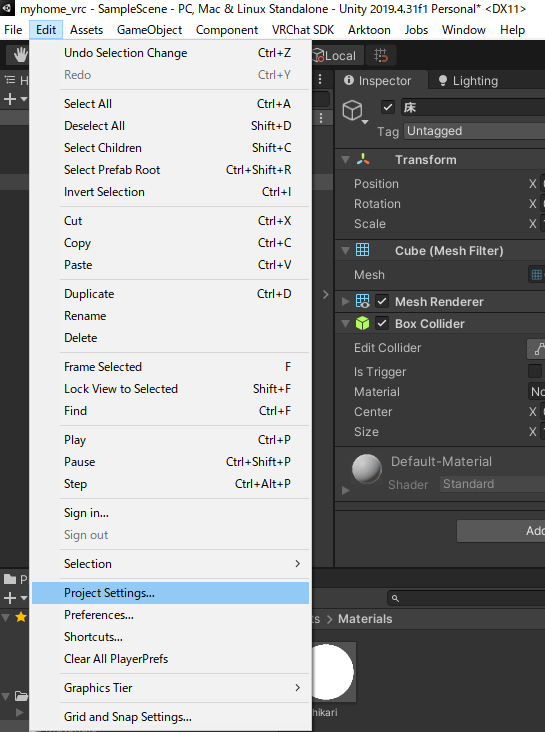Expand the Default-Material properties arrow
The image size is (545, 732).
[x=346, y=490]
